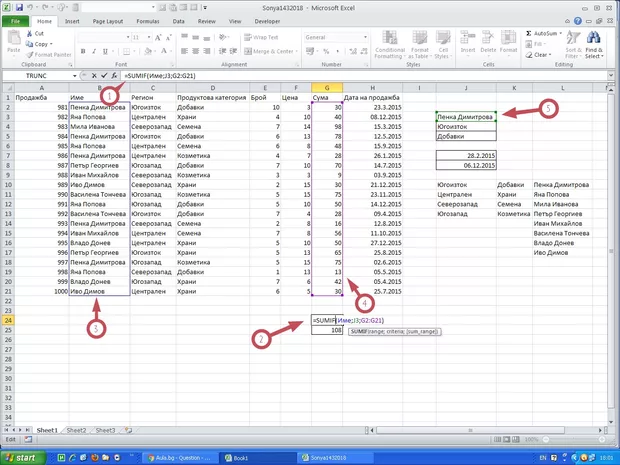Click cell J3 containing Пенка Димитрова
620x465 pixels.
pos(465,116)
